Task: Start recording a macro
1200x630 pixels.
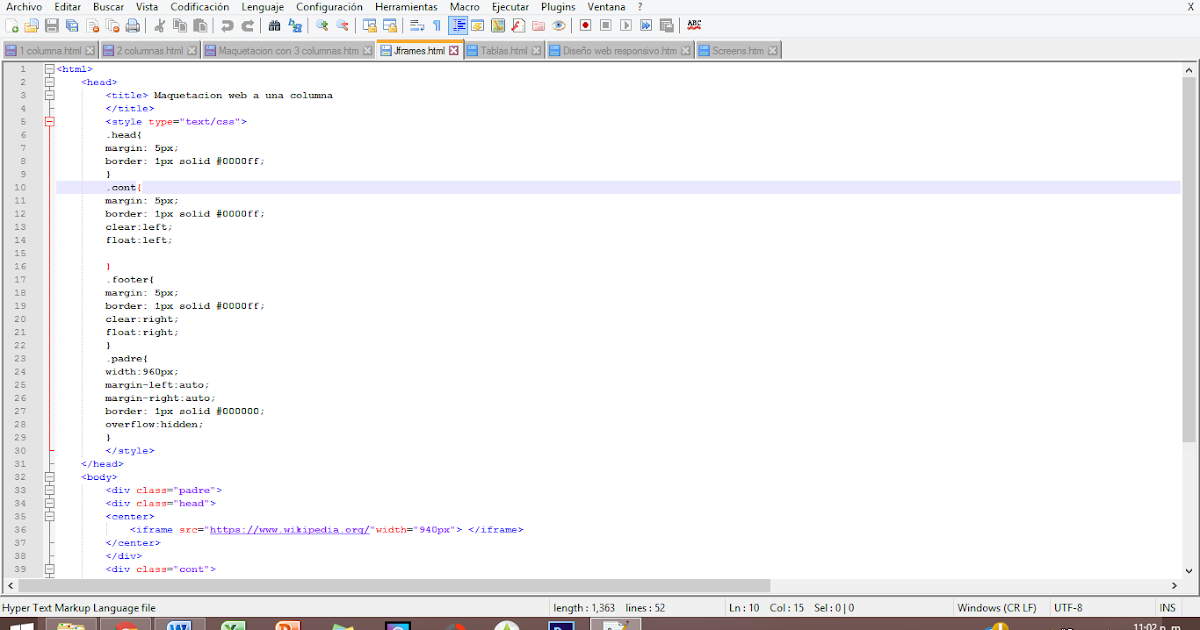Action: pos(584,25)
